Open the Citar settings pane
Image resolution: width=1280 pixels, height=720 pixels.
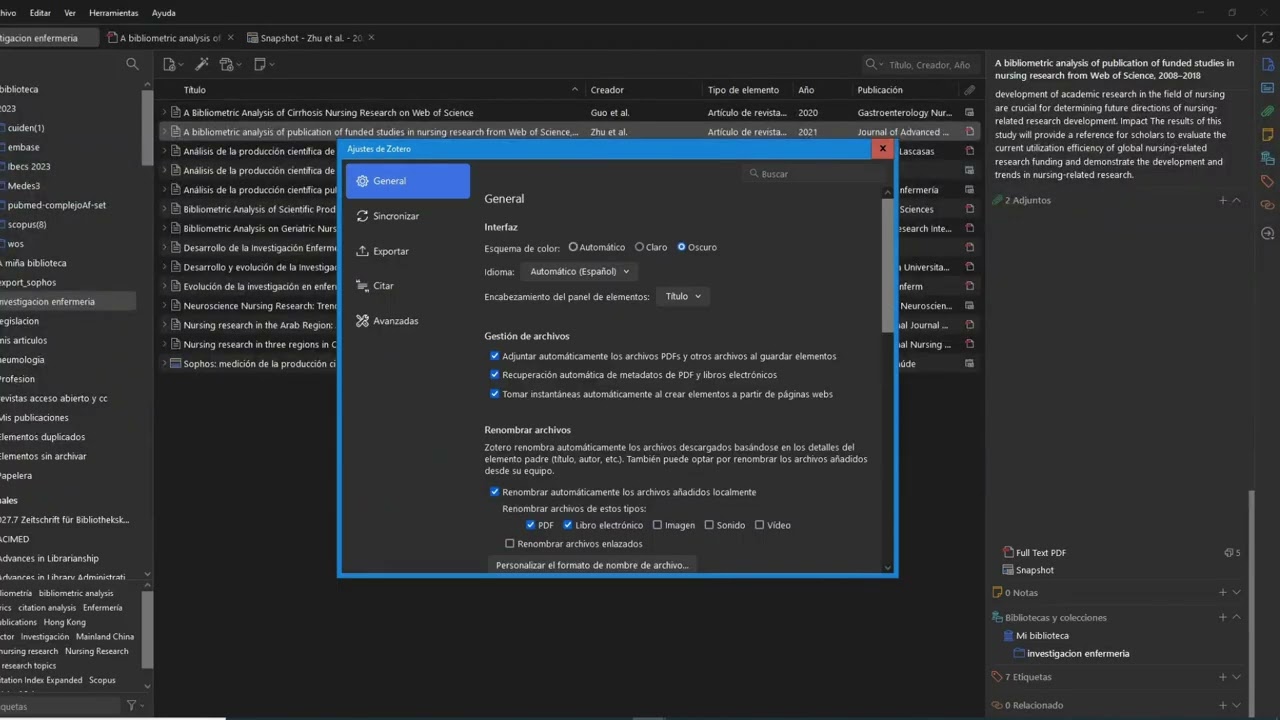[x=408, y=286]
